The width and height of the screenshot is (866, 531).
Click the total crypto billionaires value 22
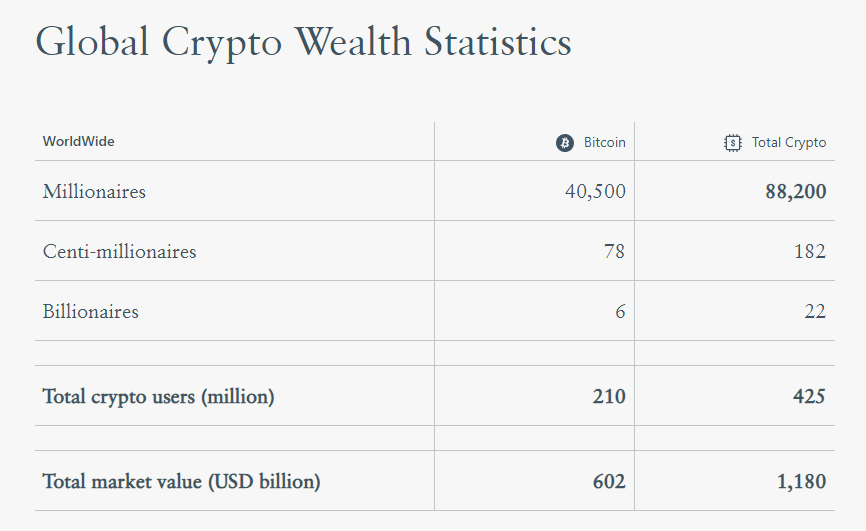pyautogui.click(x=815, y=312)
